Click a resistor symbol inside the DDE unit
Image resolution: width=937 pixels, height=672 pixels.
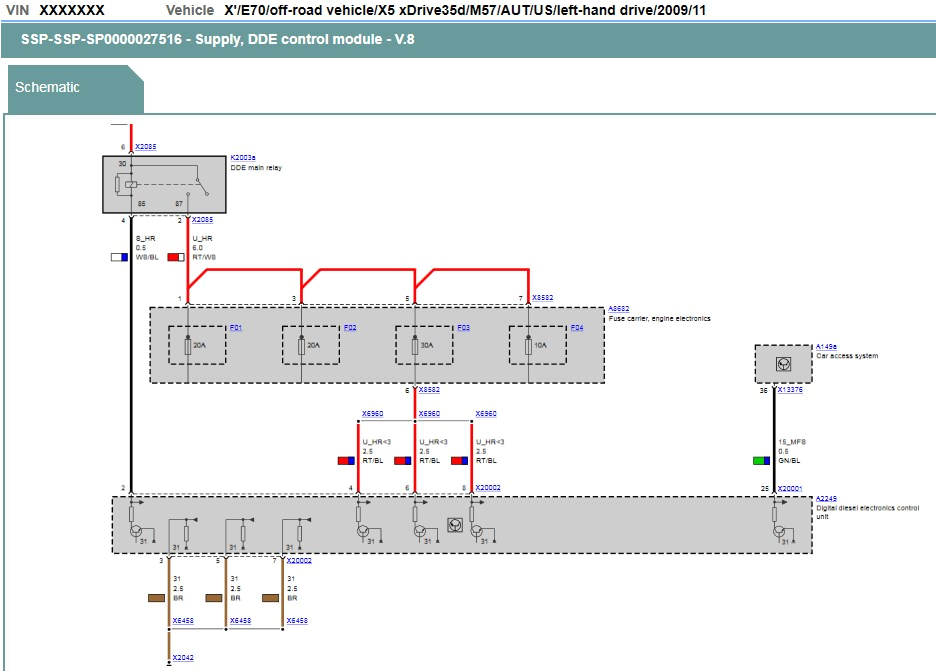pyautogui.click(x=186, y=532)
